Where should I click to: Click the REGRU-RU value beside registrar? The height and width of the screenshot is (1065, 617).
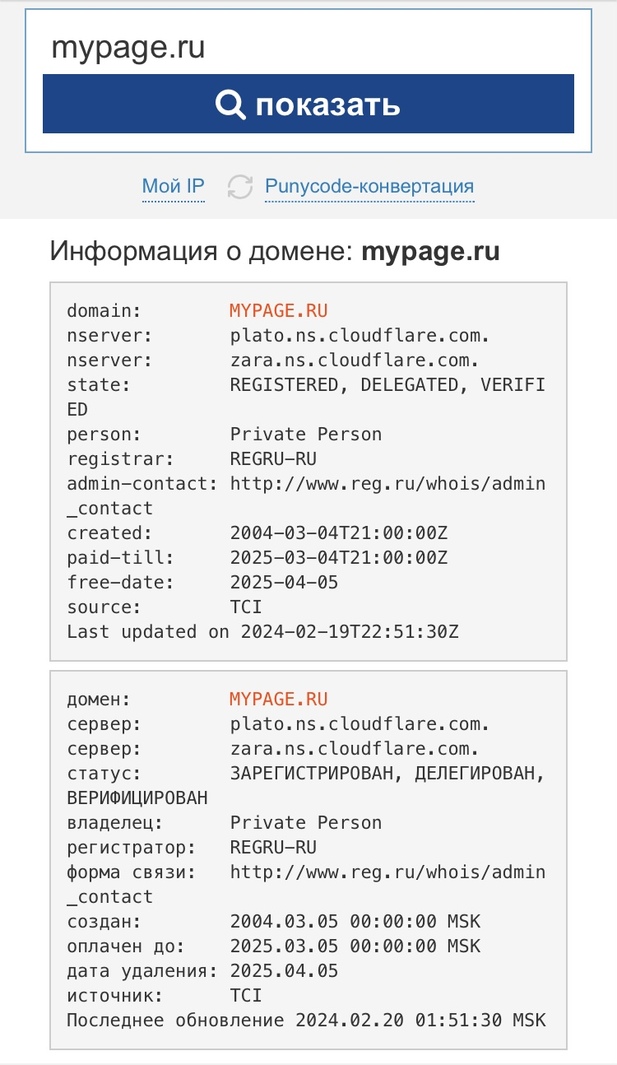point(273,458)
